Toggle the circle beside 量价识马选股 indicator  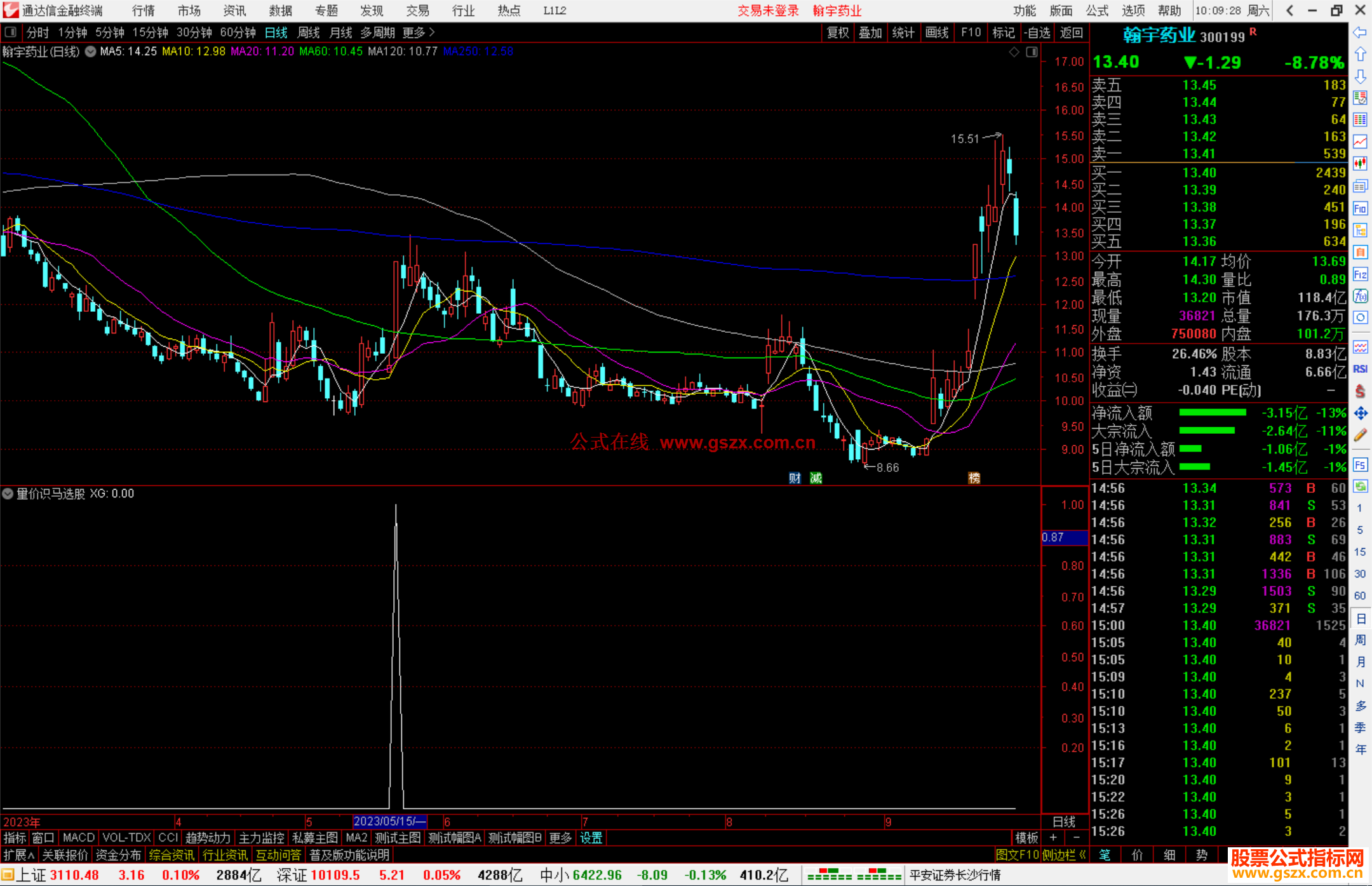coord(8,494)
